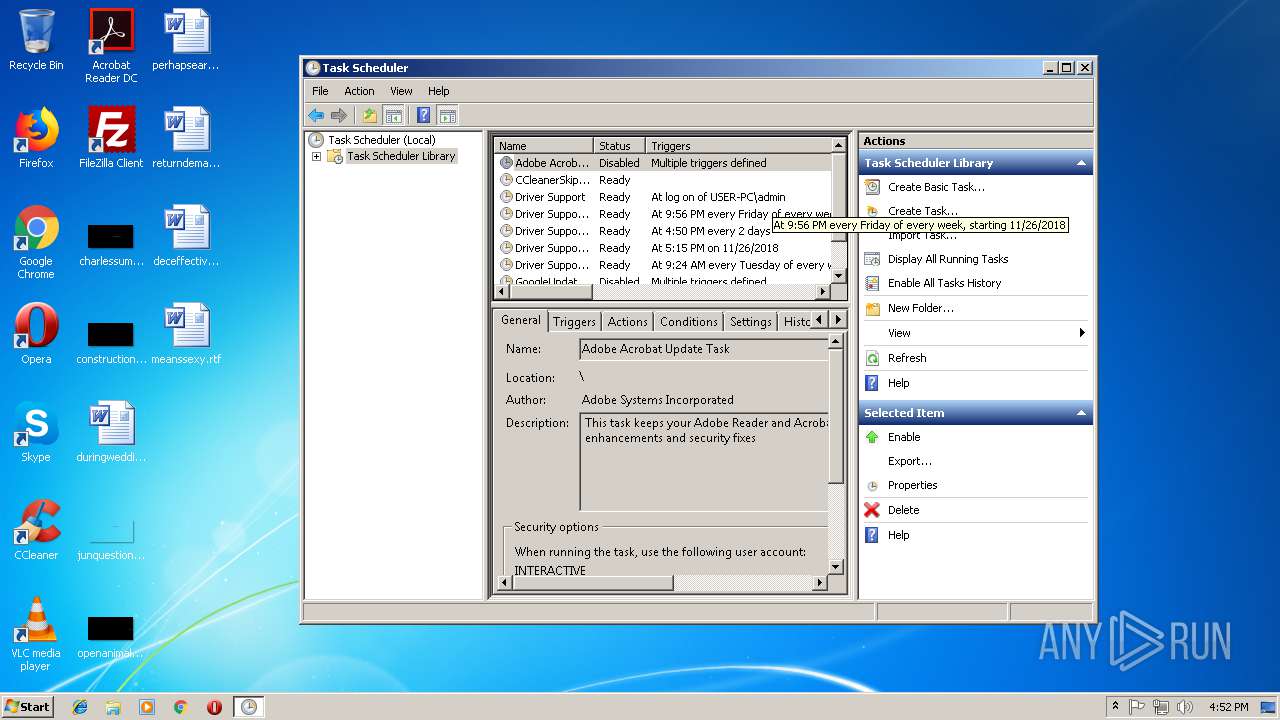1280x720 pixels.
Task: Open FileZilla Client desktop shortcut
Action: 111,138
